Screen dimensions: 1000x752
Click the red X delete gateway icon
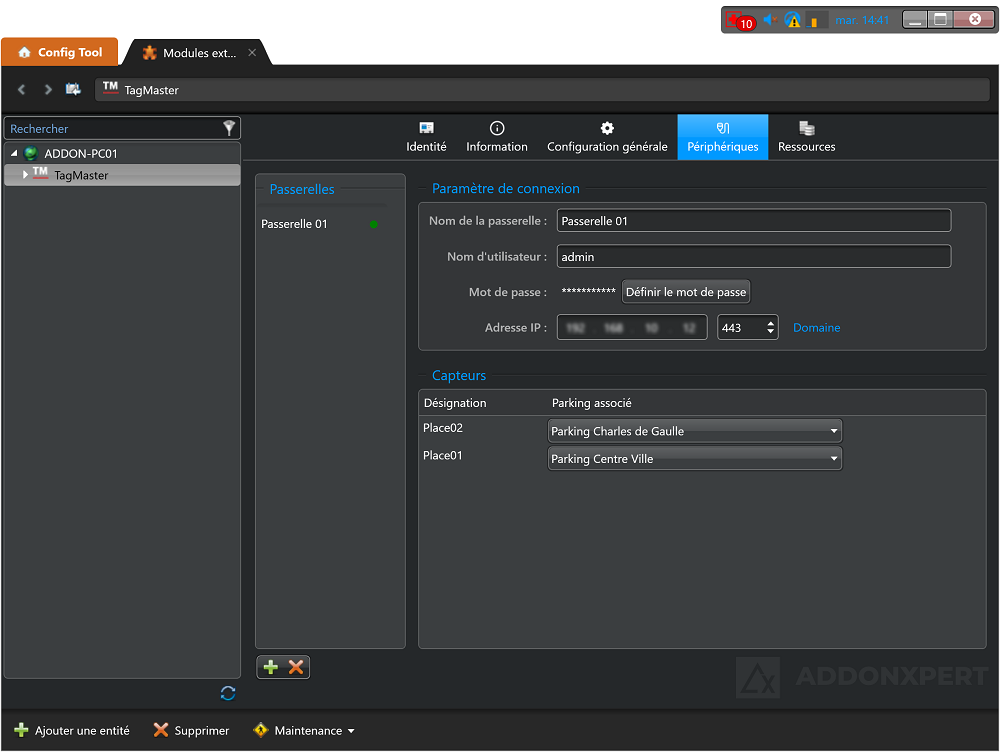click(296, 667)
